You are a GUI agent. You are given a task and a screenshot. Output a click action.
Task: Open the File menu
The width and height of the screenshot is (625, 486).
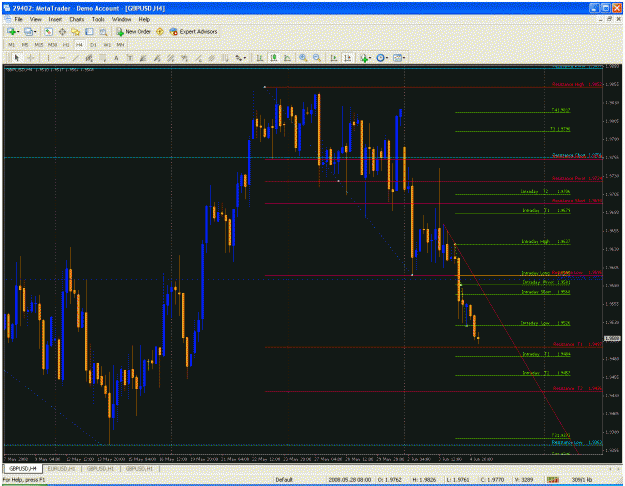pyautogui.click(x=18, y=19)
